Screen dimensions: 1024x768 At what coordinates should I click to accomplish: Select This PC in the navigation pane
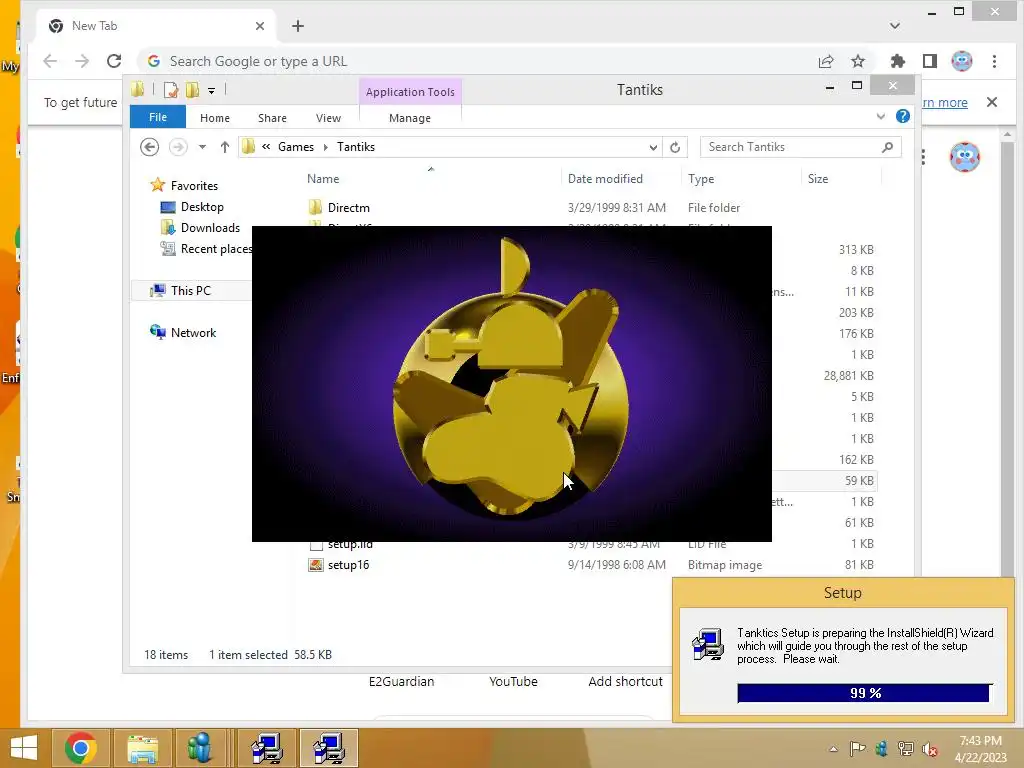tap(191, 291)
